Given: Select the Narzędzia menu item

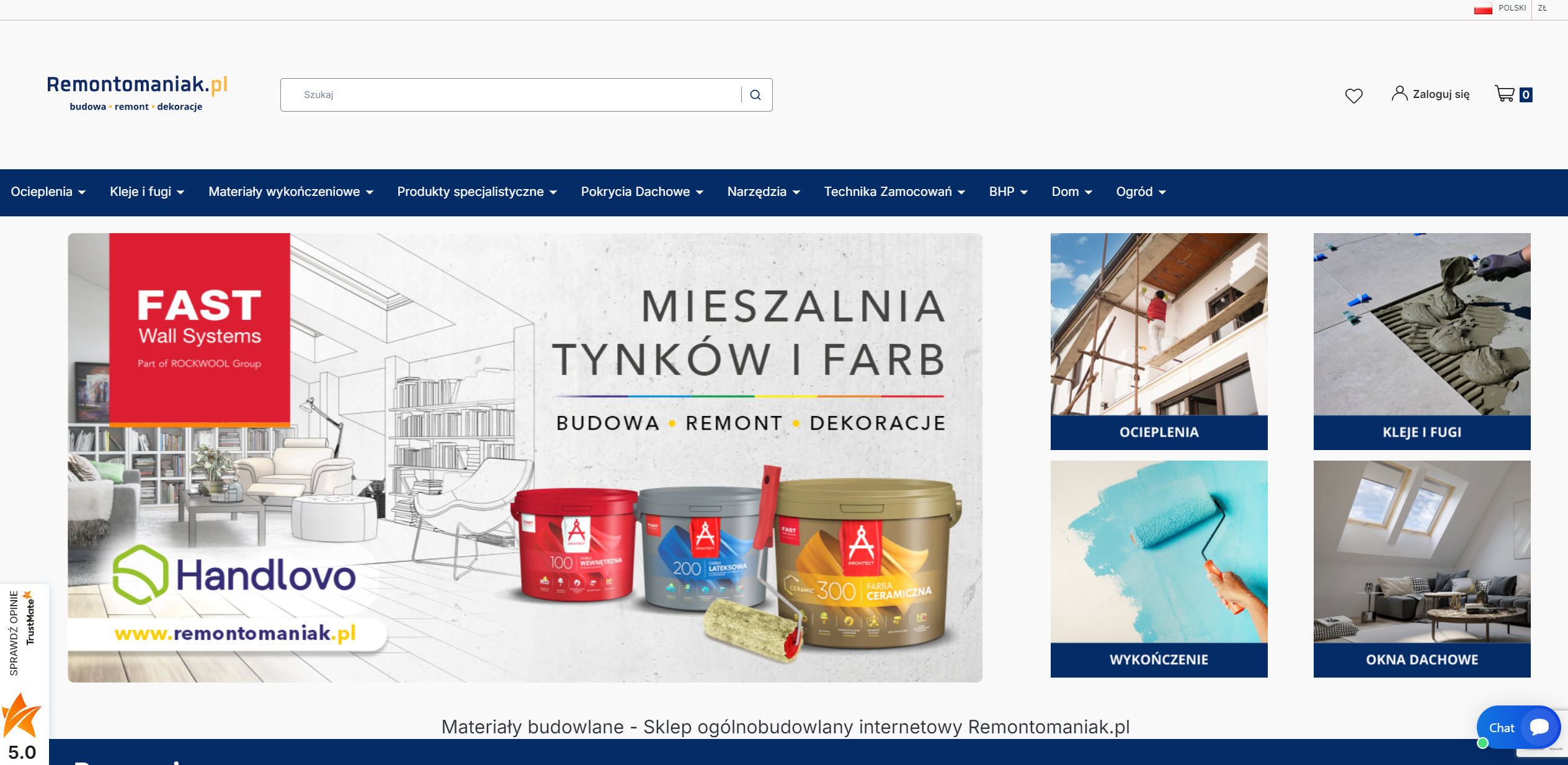Looking at the screenshot, I should point(757,192).
